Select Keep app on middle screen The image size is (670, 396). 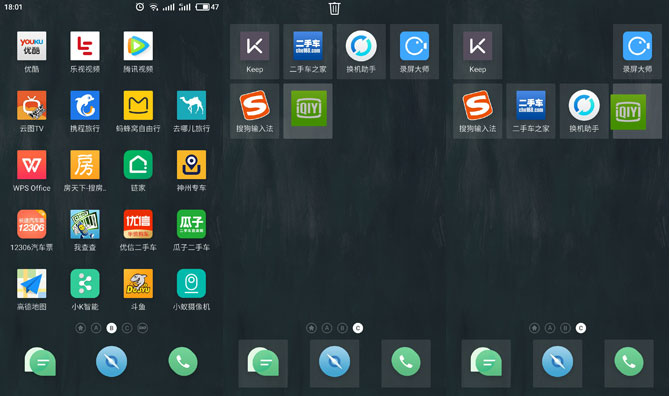coord(255,51)
